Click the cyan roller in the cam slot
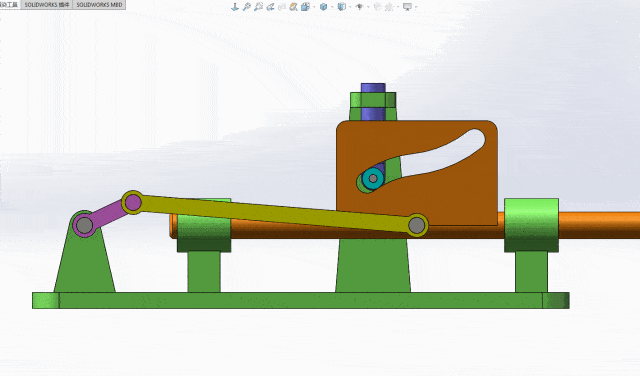Image resolution: width=640 pixels, height=376 pixels. coord(373,178)
